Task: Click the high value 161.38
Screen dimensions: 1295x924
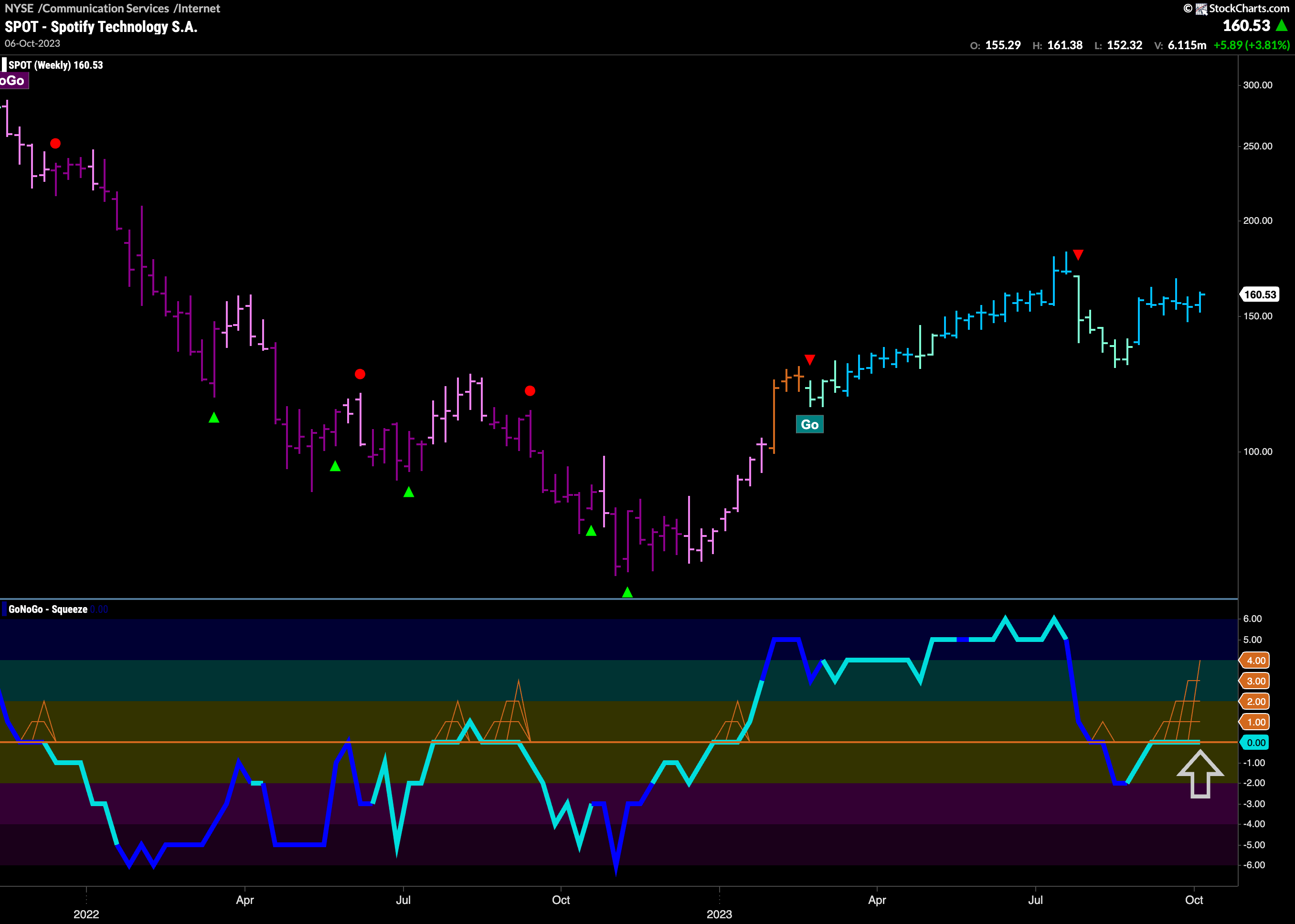Action: click(x=1064, y=45)
